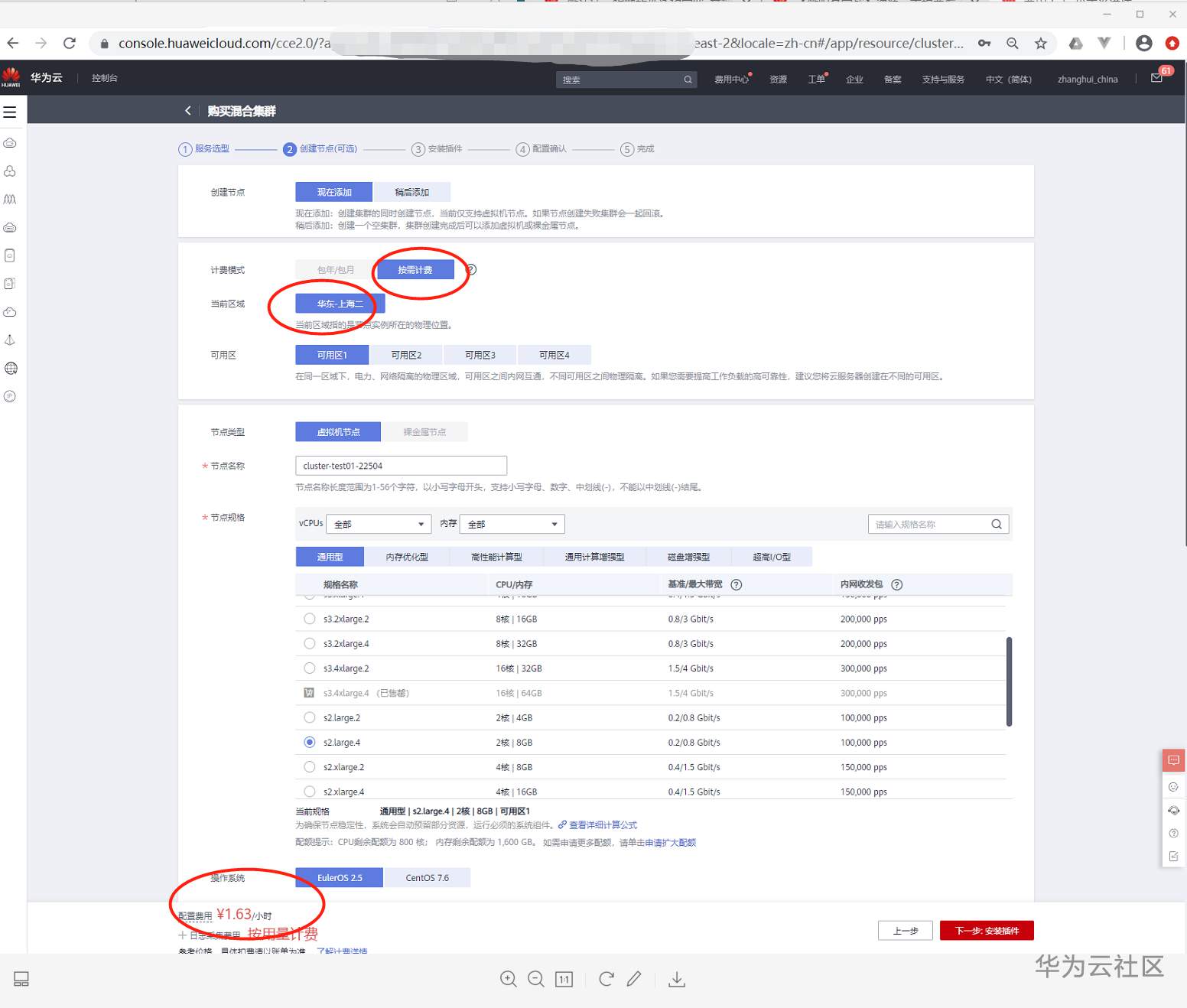The height and width of the screenshot is (1008, 1187).
Task: Click the help icon next to 按需计费
Action: (x=471, y=269)
